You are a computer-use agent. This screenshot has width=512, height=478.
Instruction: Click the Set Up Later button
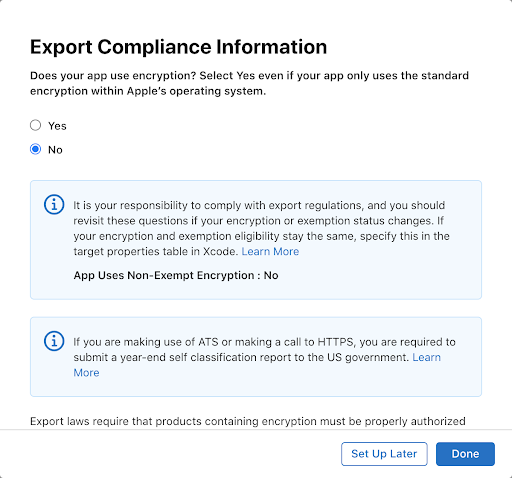384,454
